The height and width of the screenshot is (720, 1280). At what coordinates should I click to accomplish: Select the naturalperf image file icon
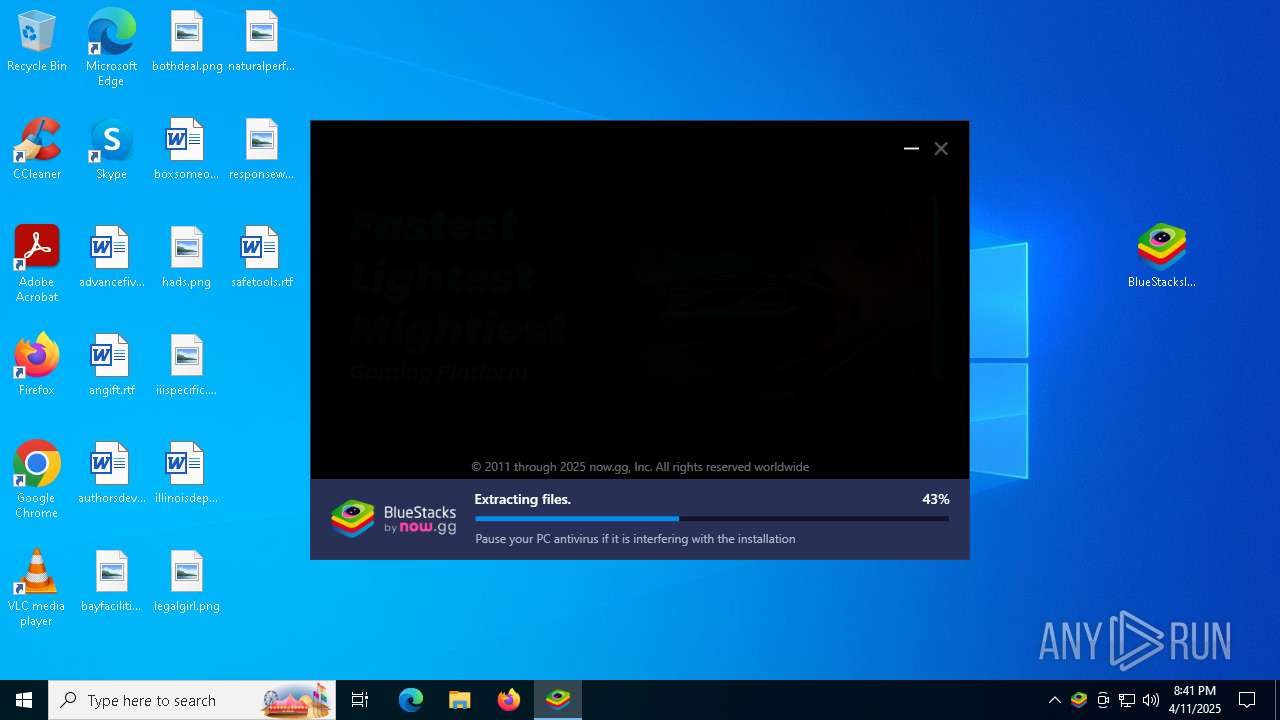pos(261,42)
